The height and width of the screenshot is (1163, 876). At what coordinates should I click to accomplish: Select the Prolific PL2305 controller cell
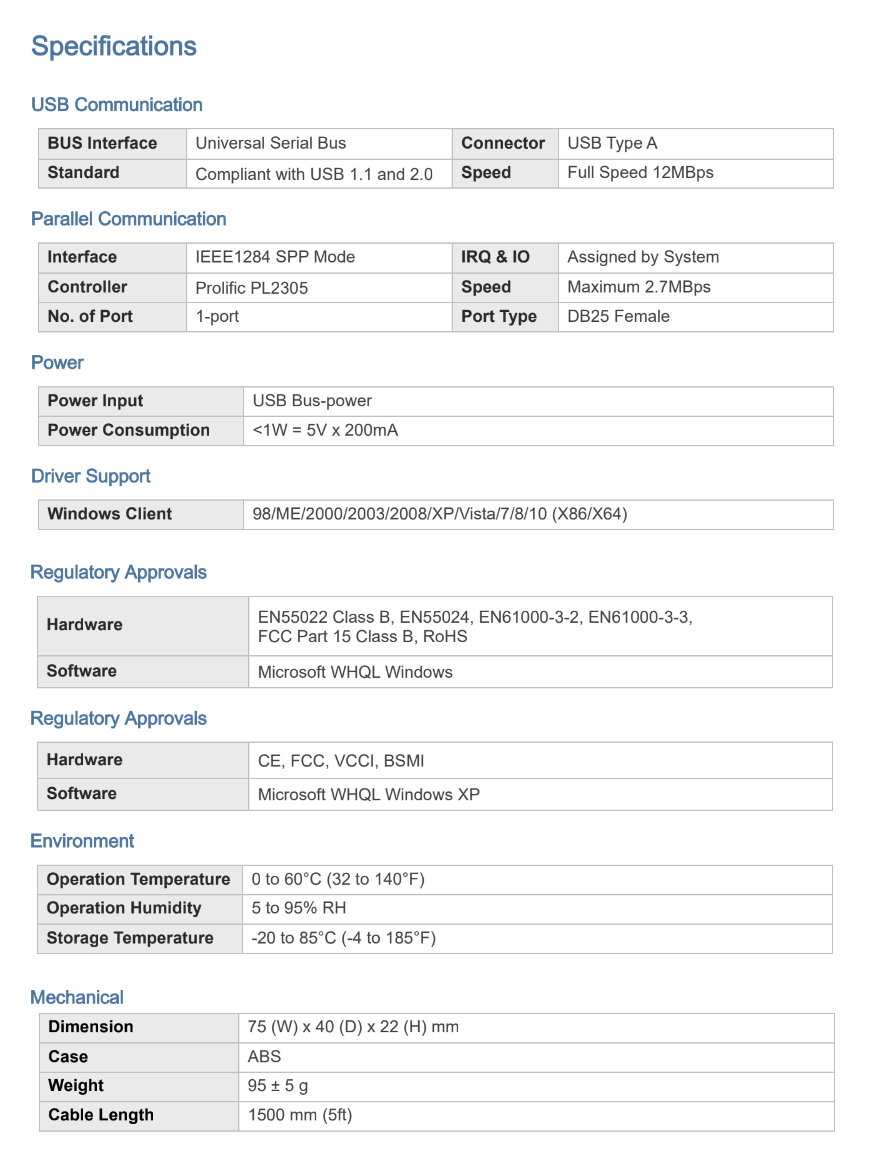tap(252, 288)
